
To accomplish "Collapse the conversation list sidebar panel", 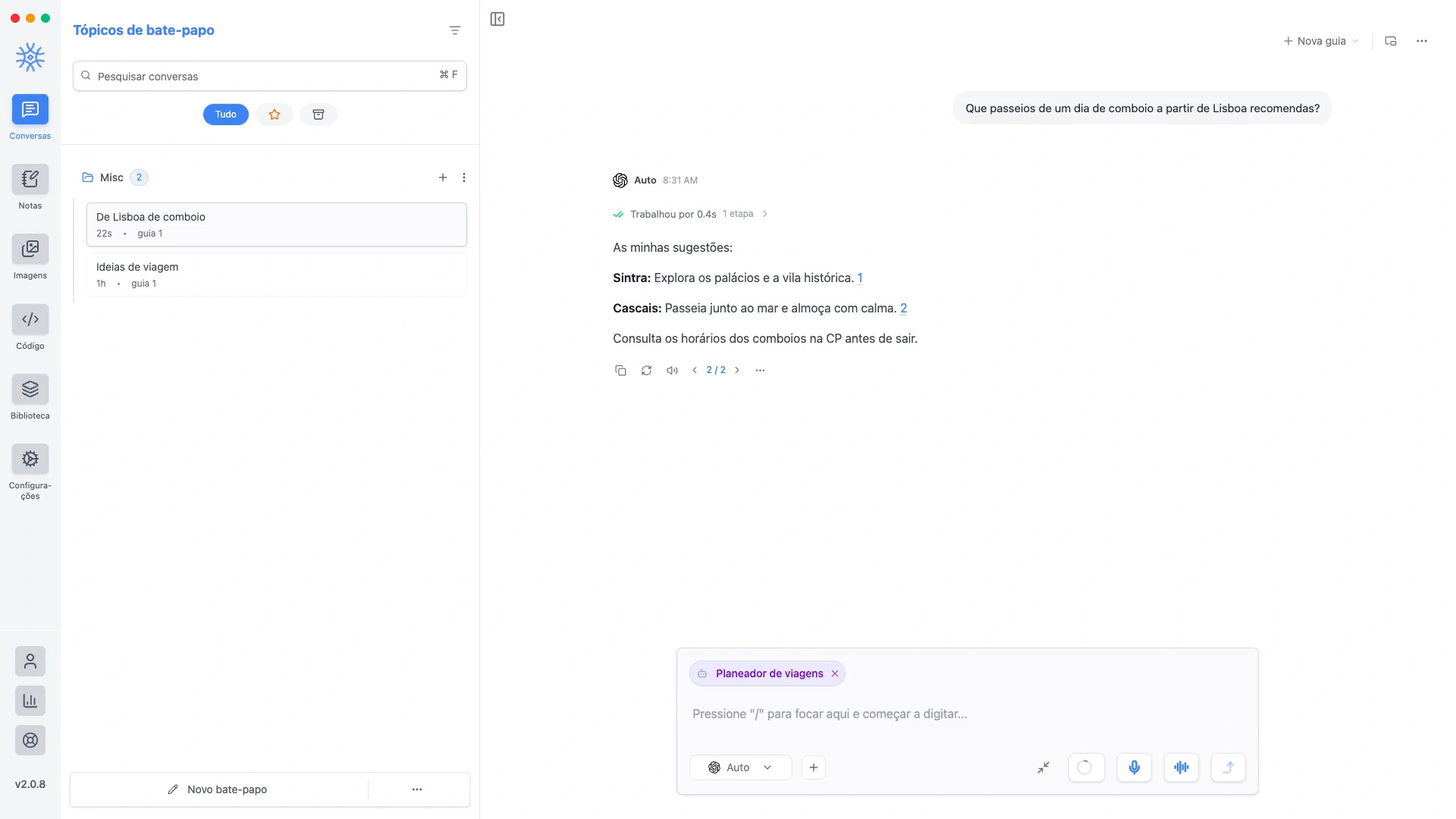I will pyautogui.click(x=497, y=19).
